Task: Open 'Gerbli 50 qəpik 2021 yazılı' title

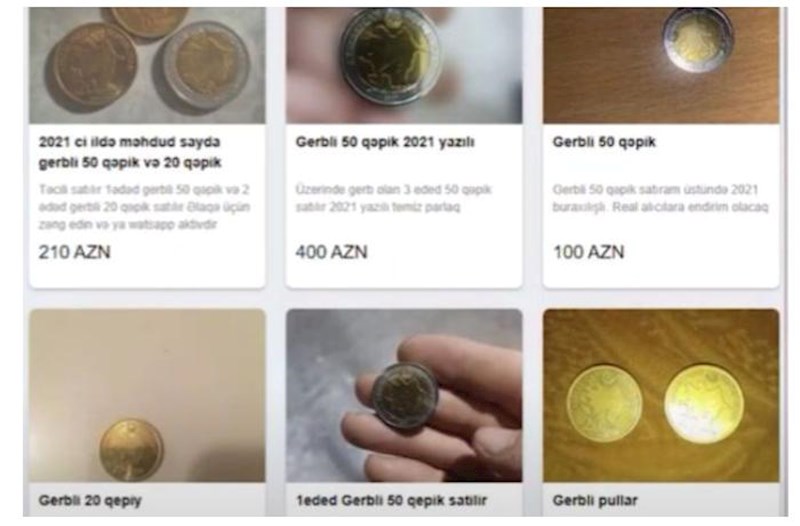Action: click(x=385, y=142)
